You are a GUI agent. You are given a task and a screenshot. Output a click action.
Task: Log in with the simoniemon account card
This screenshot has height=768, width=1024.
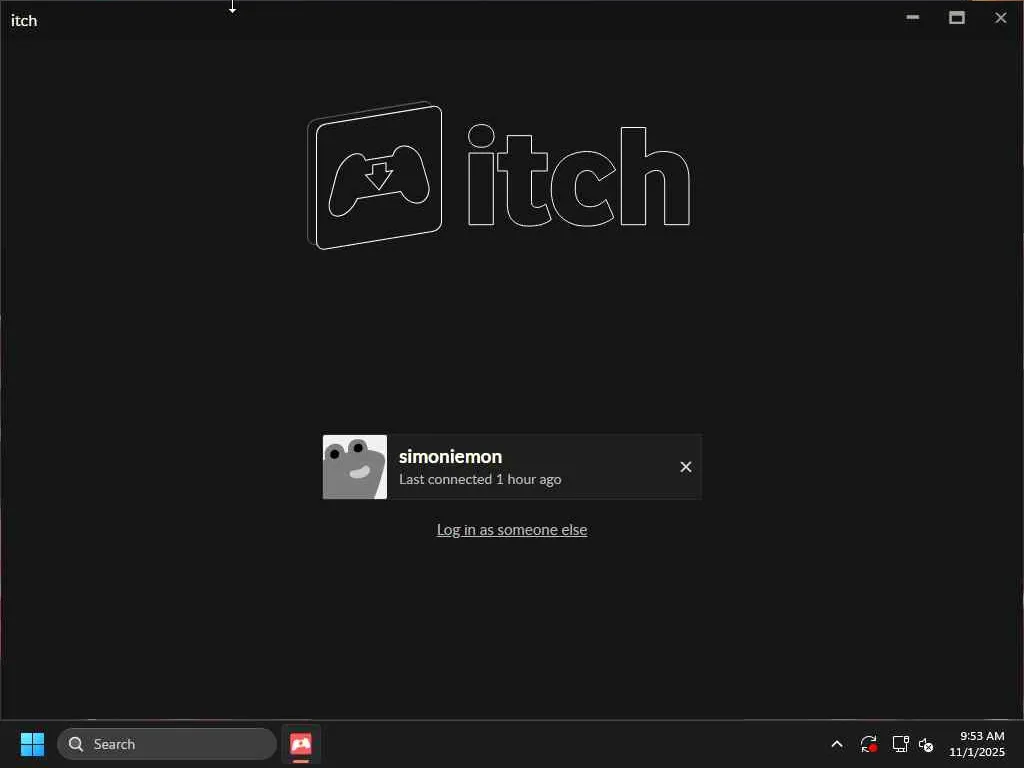(512, 467)
